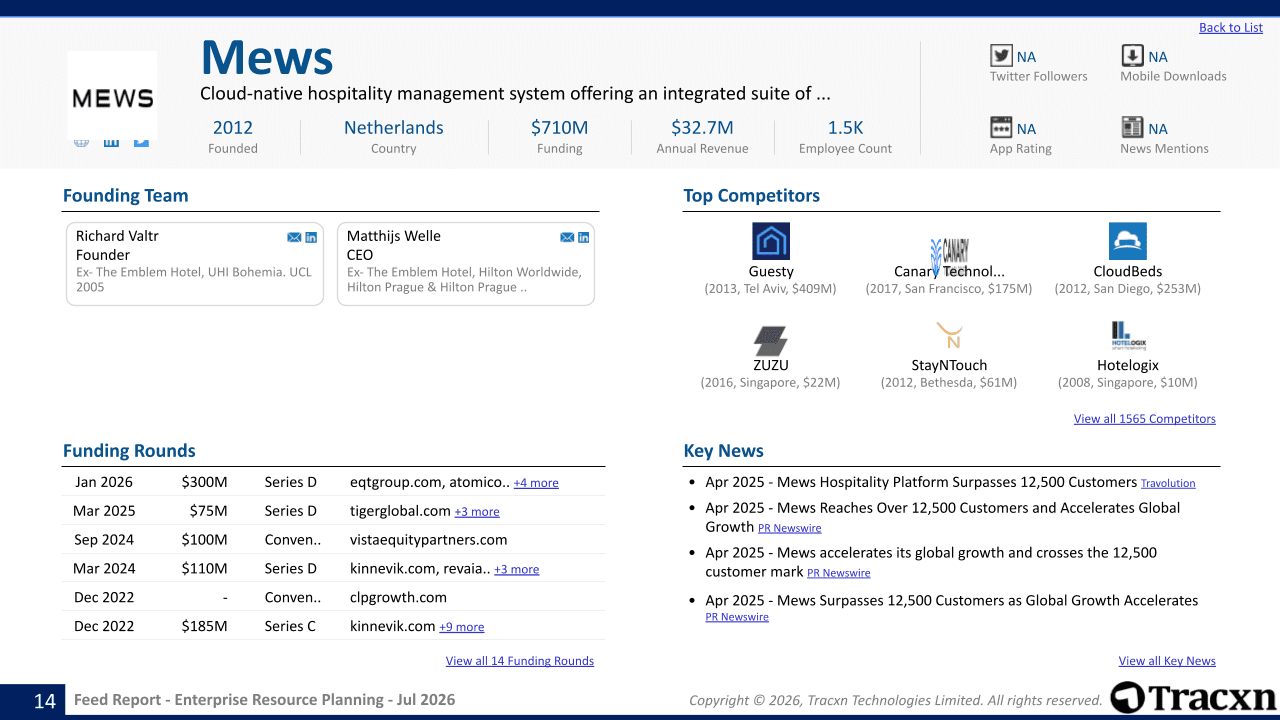The image size is (1280, 720).
Task: Click the Founding Team heading
Action: tap(126, 196)
